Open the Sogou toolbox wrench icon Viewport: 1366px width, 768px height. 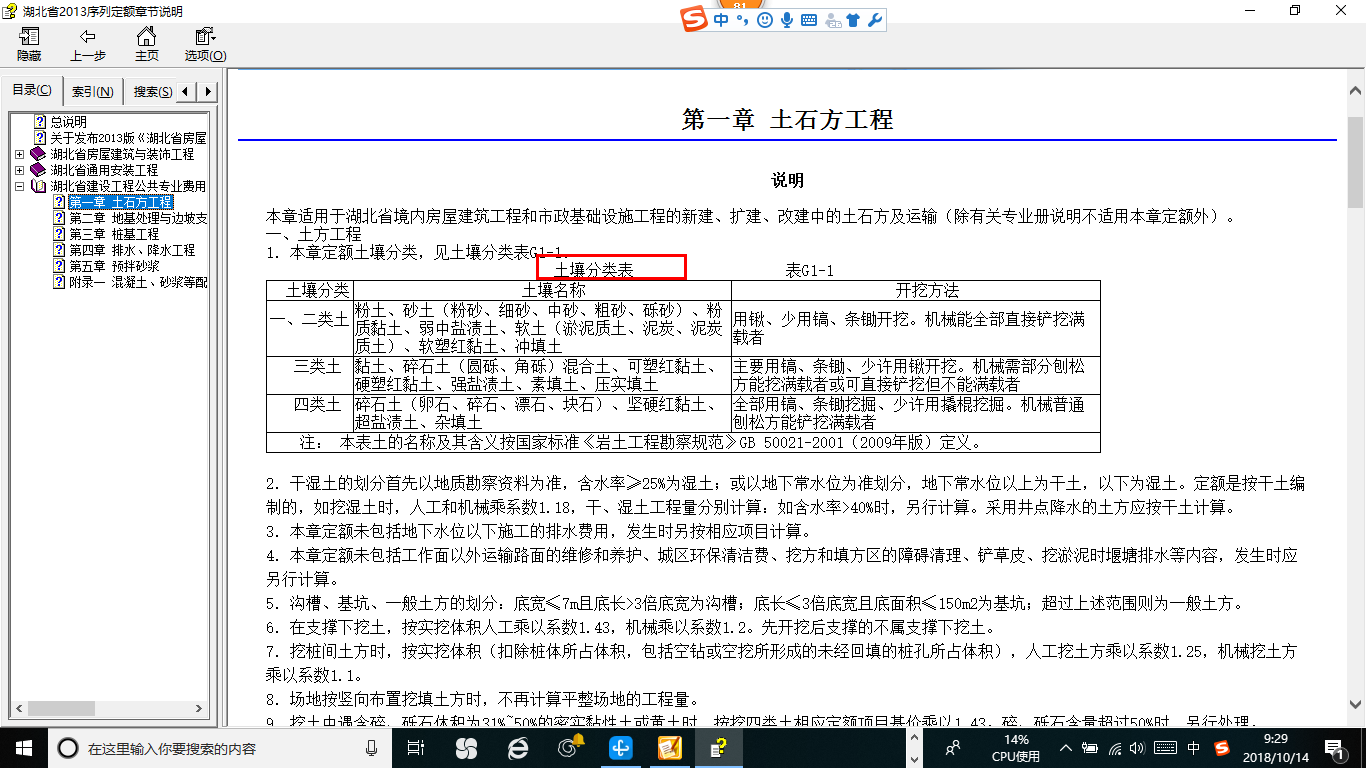click(874, 20)
